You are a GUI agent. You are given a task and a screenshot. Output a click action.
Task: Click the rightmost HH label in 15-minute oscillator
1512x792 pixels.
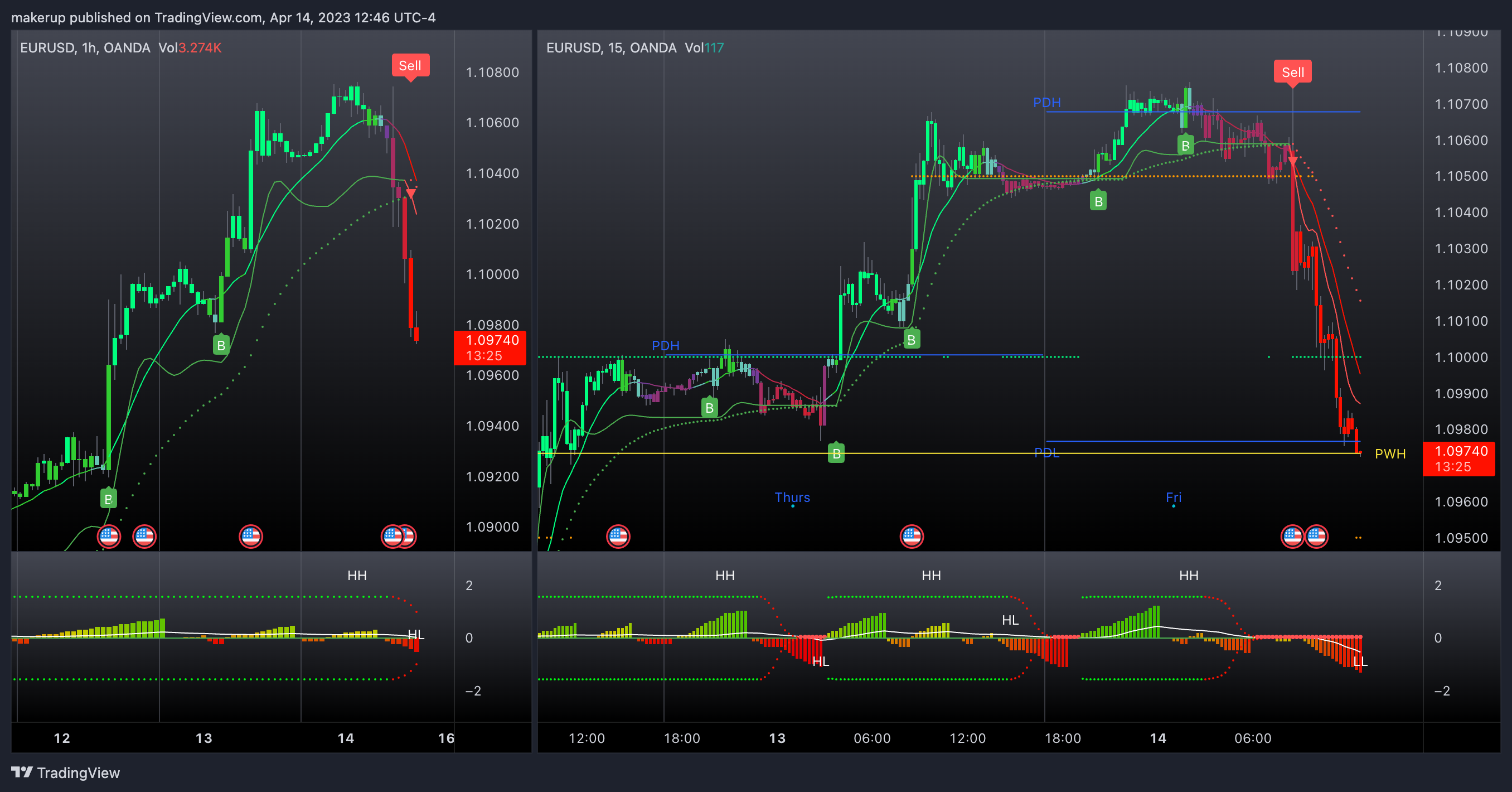[x=1189, y=576]
